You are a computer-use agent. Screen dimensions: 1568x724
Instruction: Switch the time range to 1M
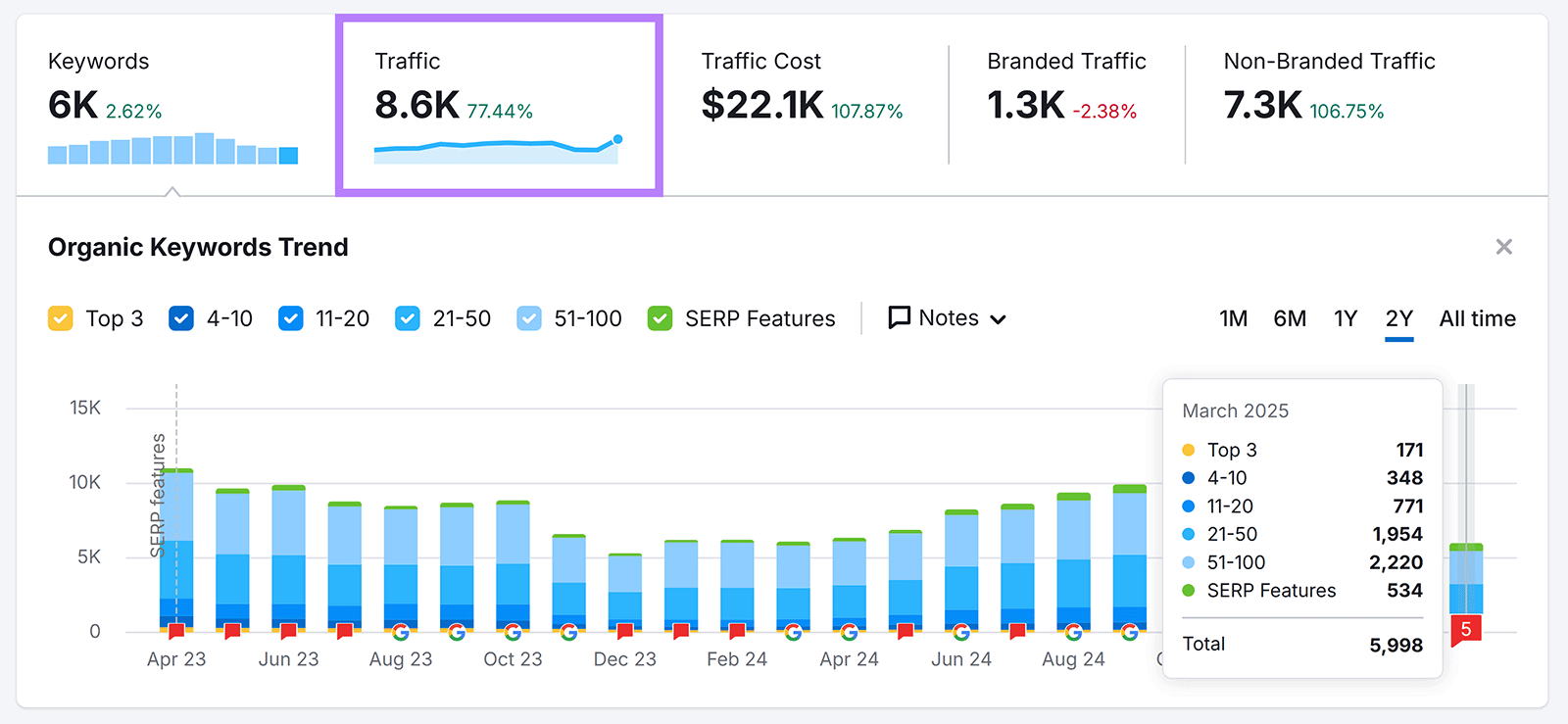(x=1233, y=318)
